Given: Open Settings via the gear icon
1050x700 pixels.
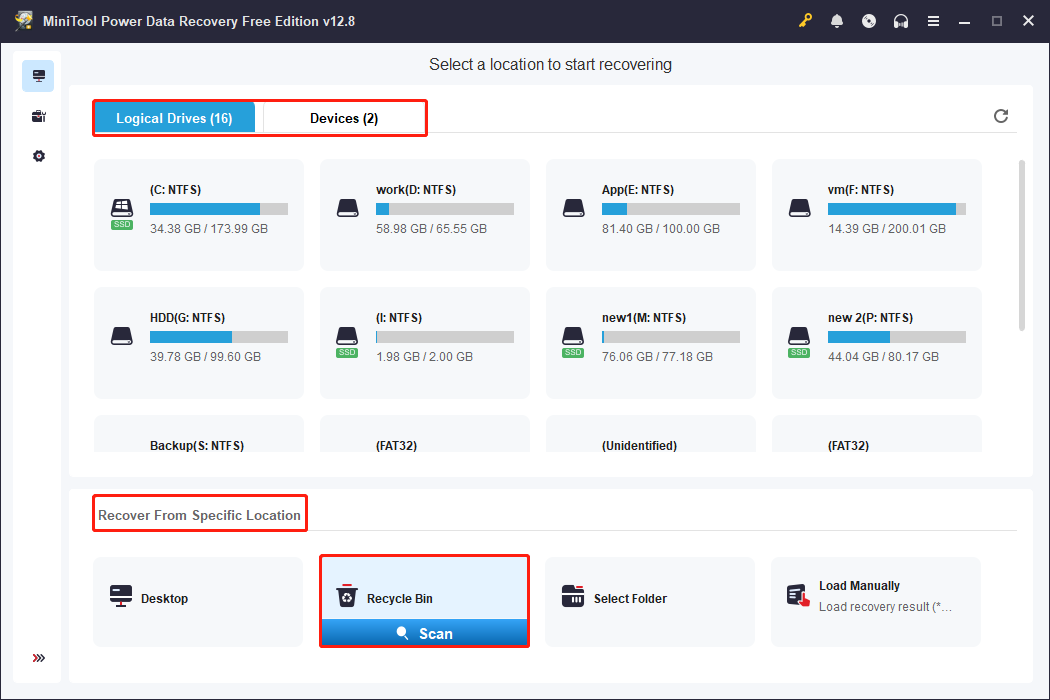Looking at the screenshot, I should point(38,155).
